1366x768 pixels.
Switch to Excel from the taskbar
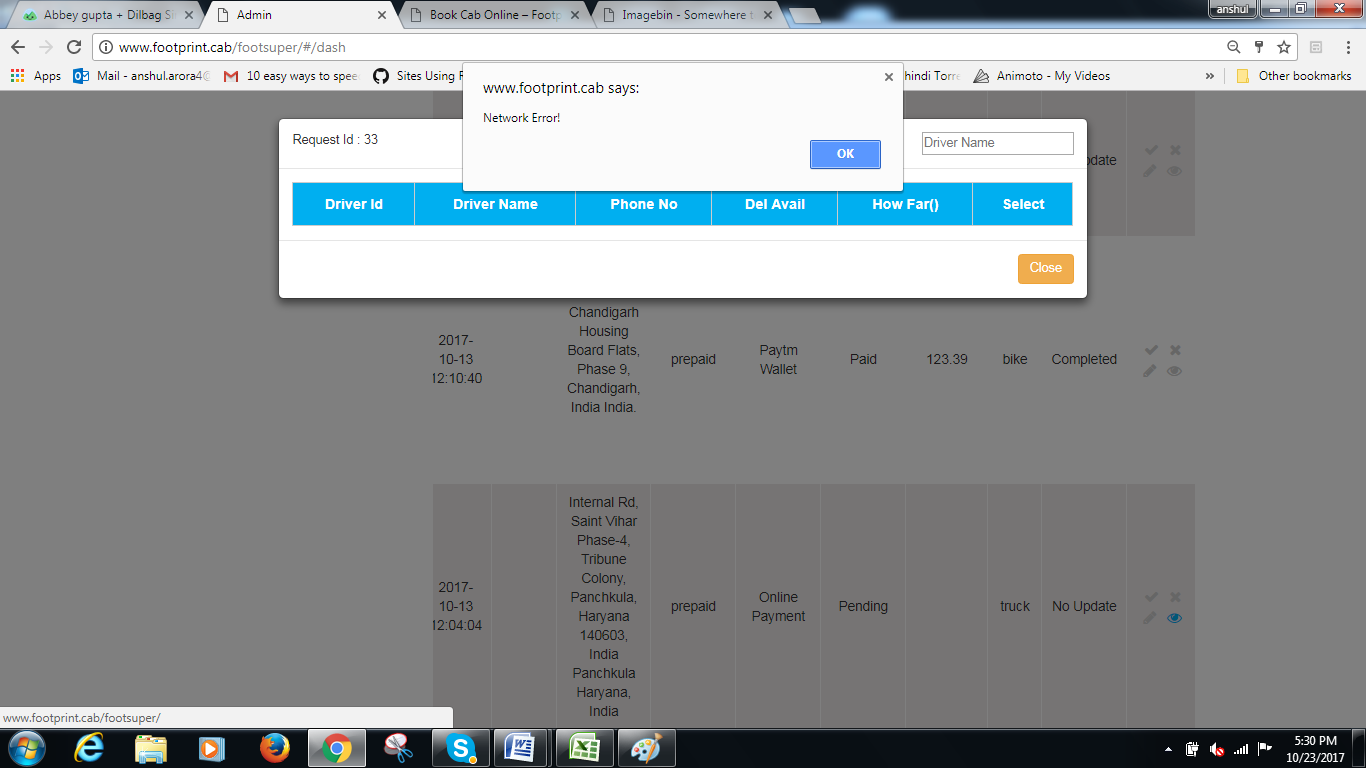coord(585,748)
